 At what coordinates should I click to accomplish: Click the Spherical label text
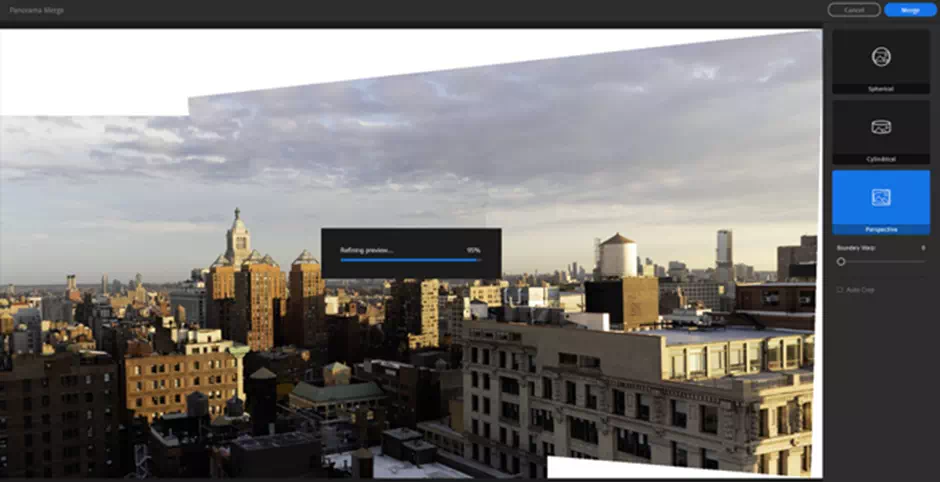pos(881,89)
